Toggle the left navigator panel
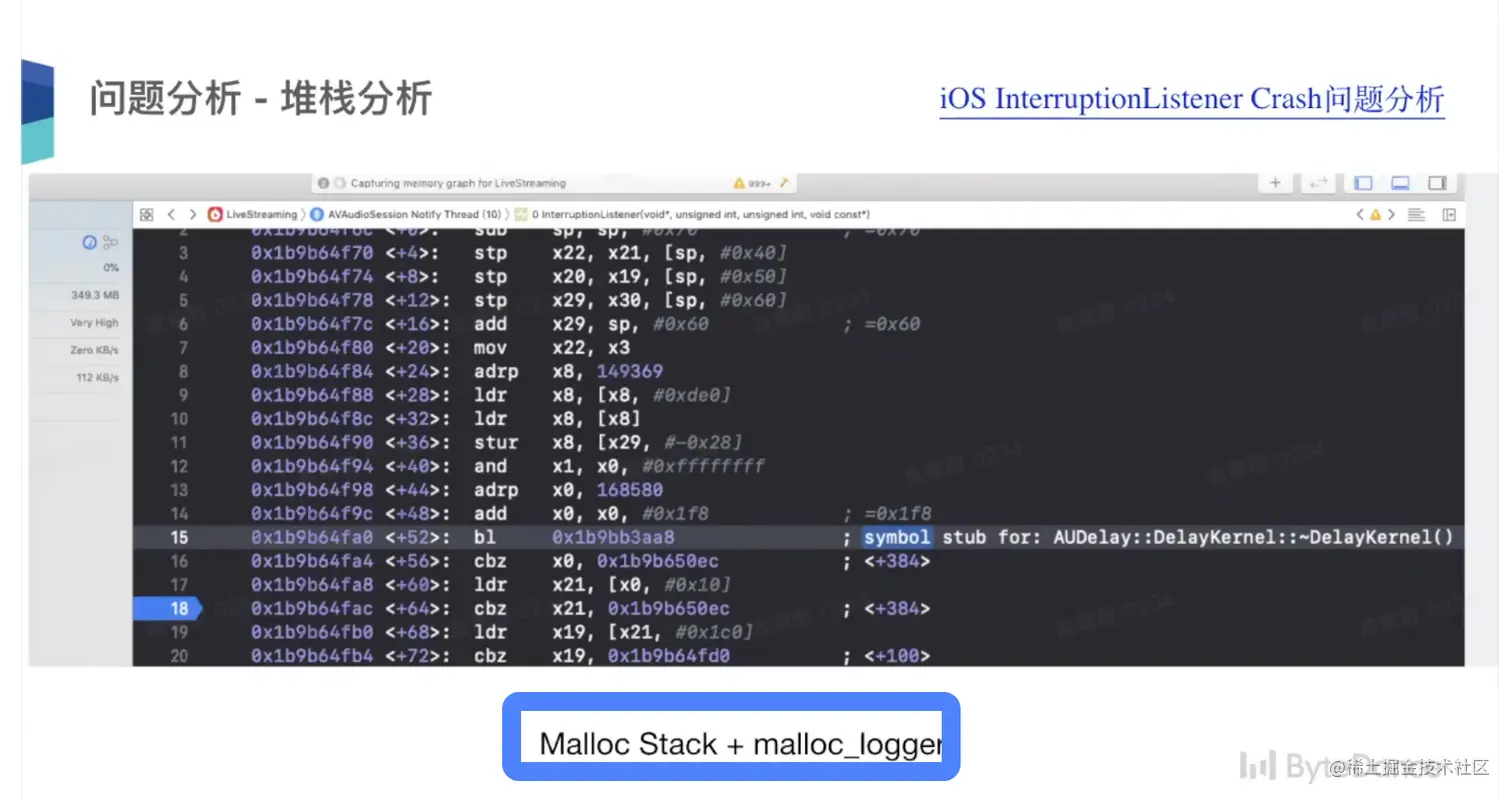Viewport: 1512px width, 800px height. coord(1363,183)
